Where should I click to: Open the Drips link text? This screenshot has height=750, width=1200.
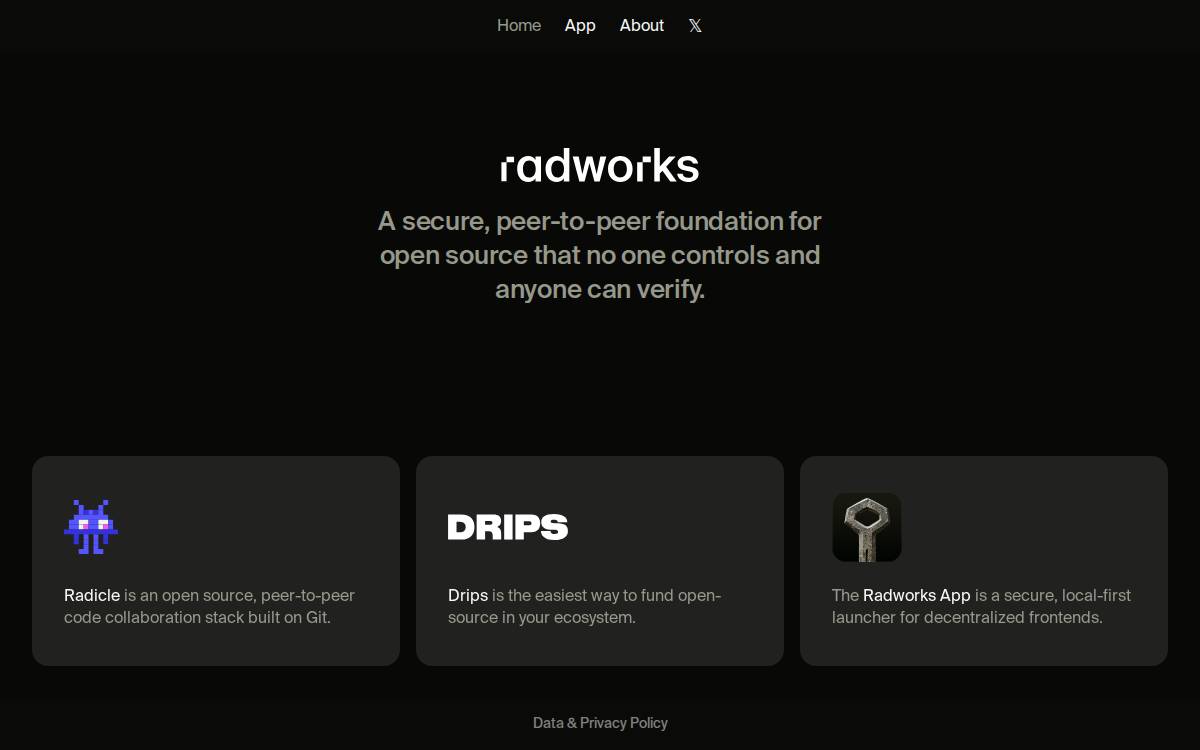pos(468,595)
